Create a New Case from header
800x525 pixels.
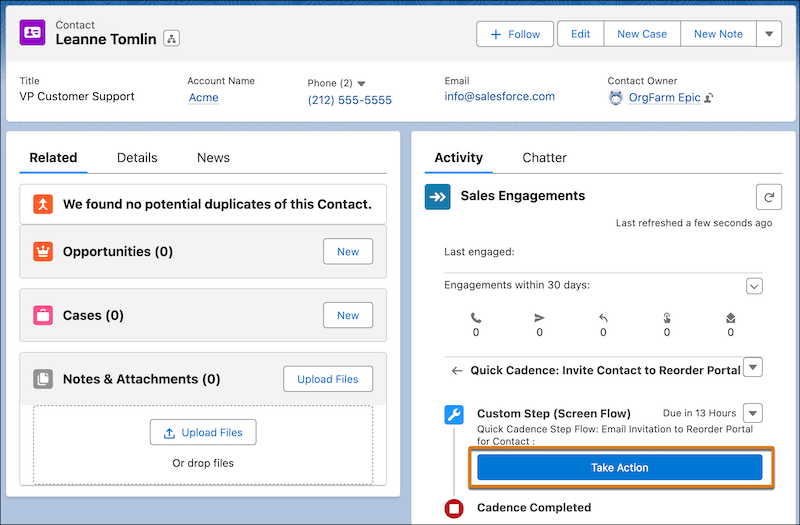point(642,34)
